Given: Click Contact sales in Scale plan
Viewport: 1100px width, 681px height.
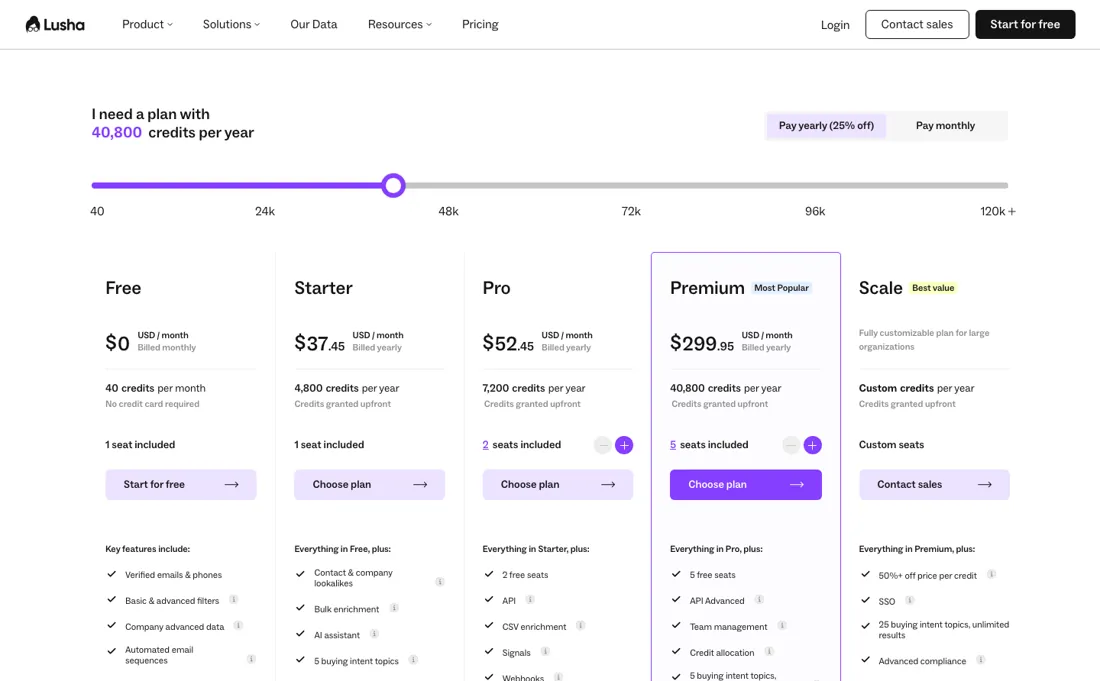Looking at the screenshot, I should (x=934, y=485).
